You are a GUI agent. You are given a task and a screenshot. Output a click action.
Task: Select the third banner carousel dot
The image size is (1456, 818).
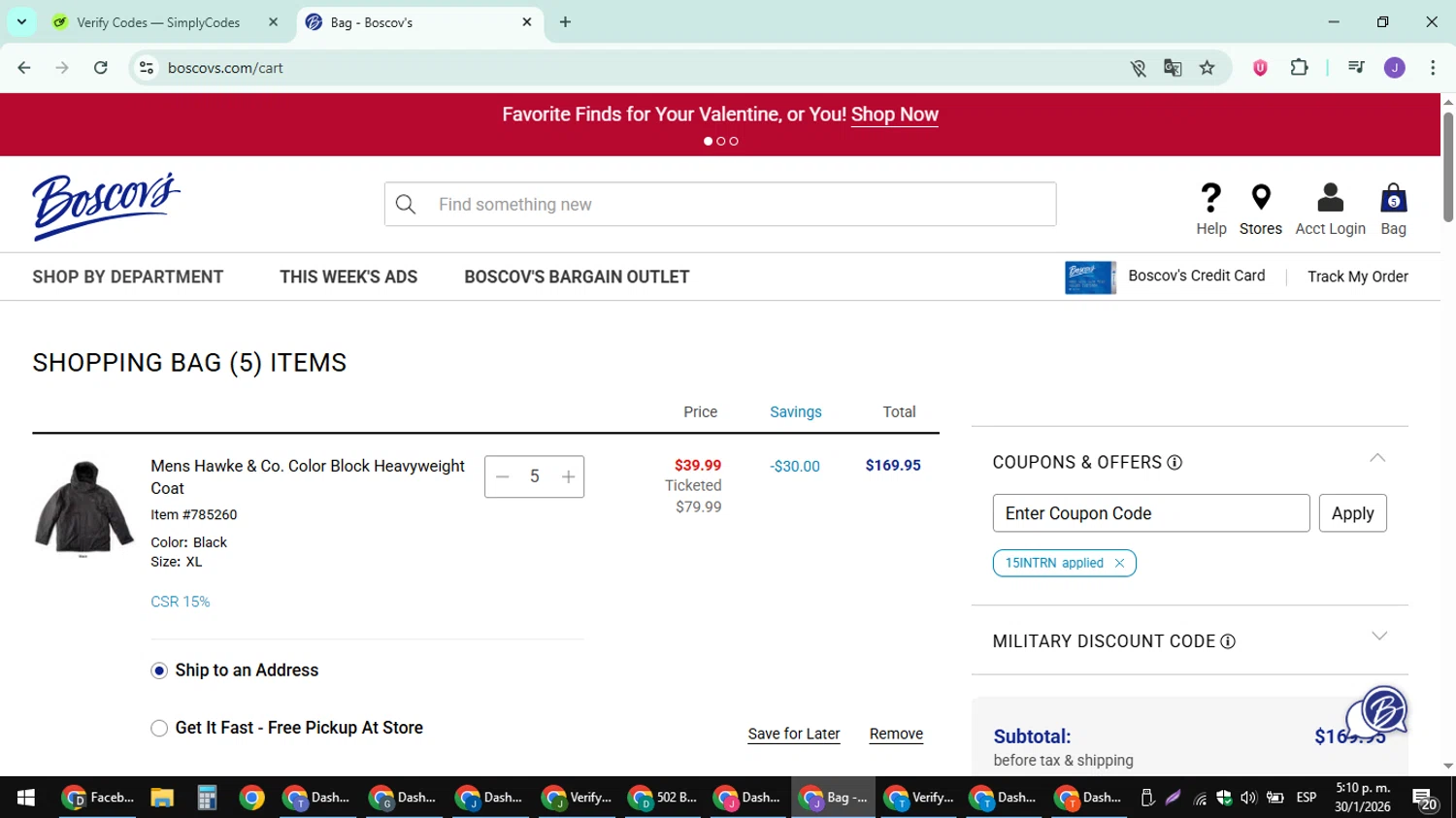coord(734,142)
